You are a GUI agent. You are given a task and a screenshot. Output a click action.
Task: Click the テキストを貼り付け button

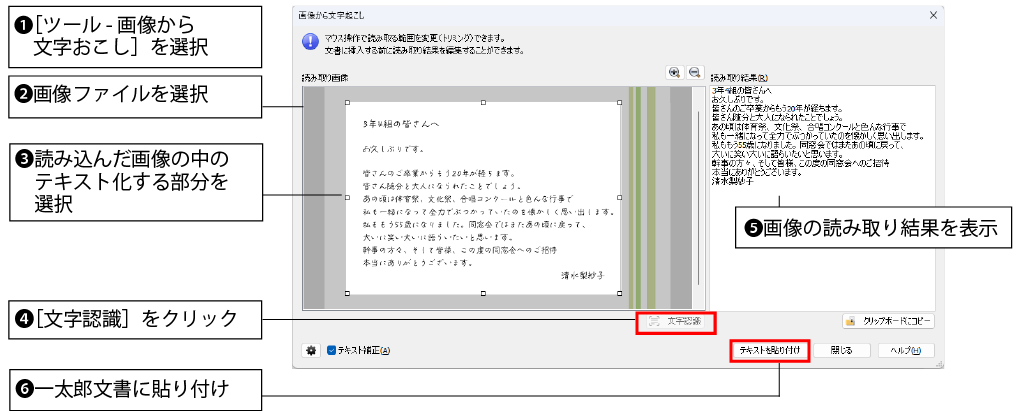[x=768, y=351]
